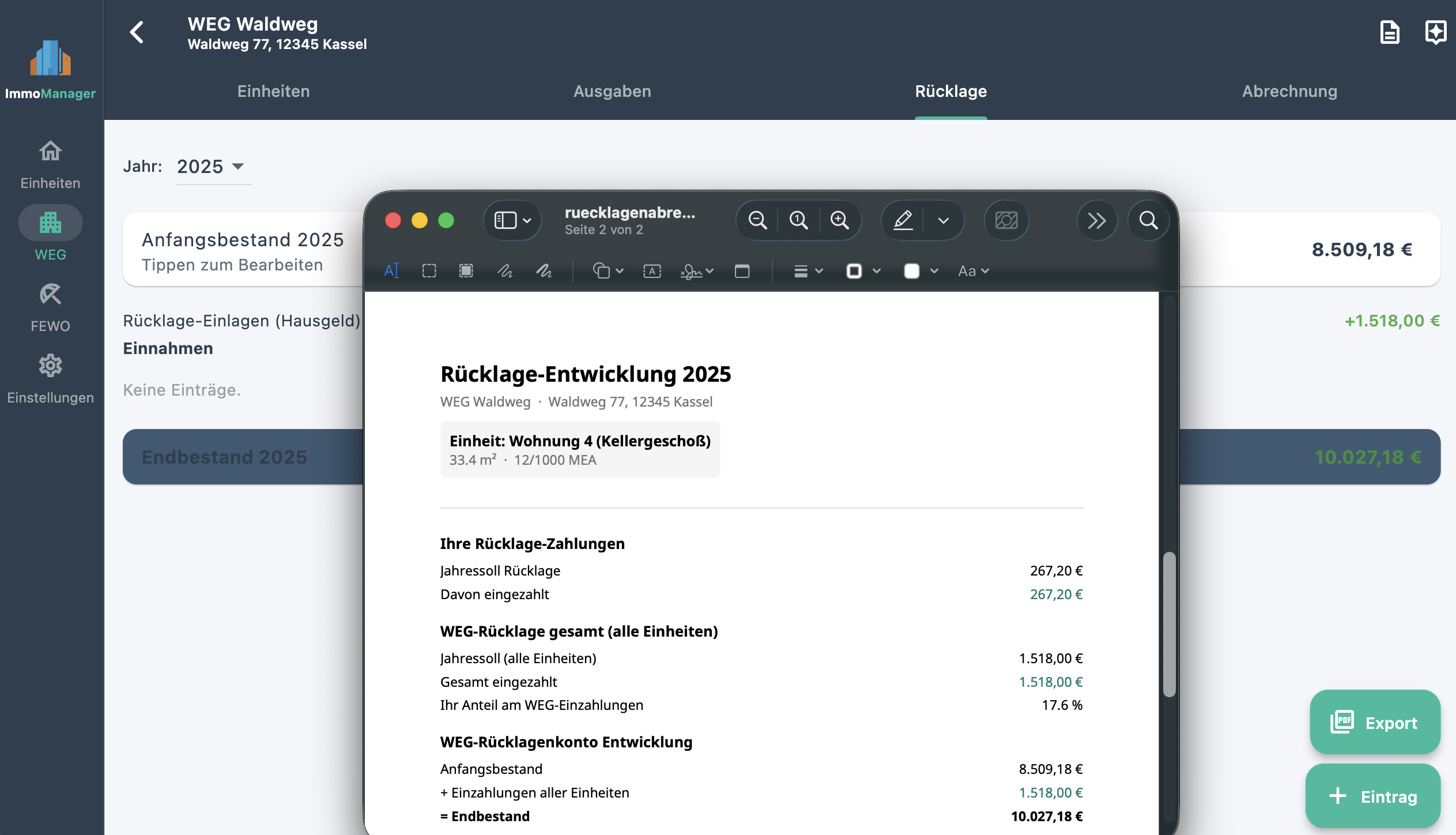Screen dimensions: 1456x835
Task: Click the note/window annotation tool
Action: [742, 270]
